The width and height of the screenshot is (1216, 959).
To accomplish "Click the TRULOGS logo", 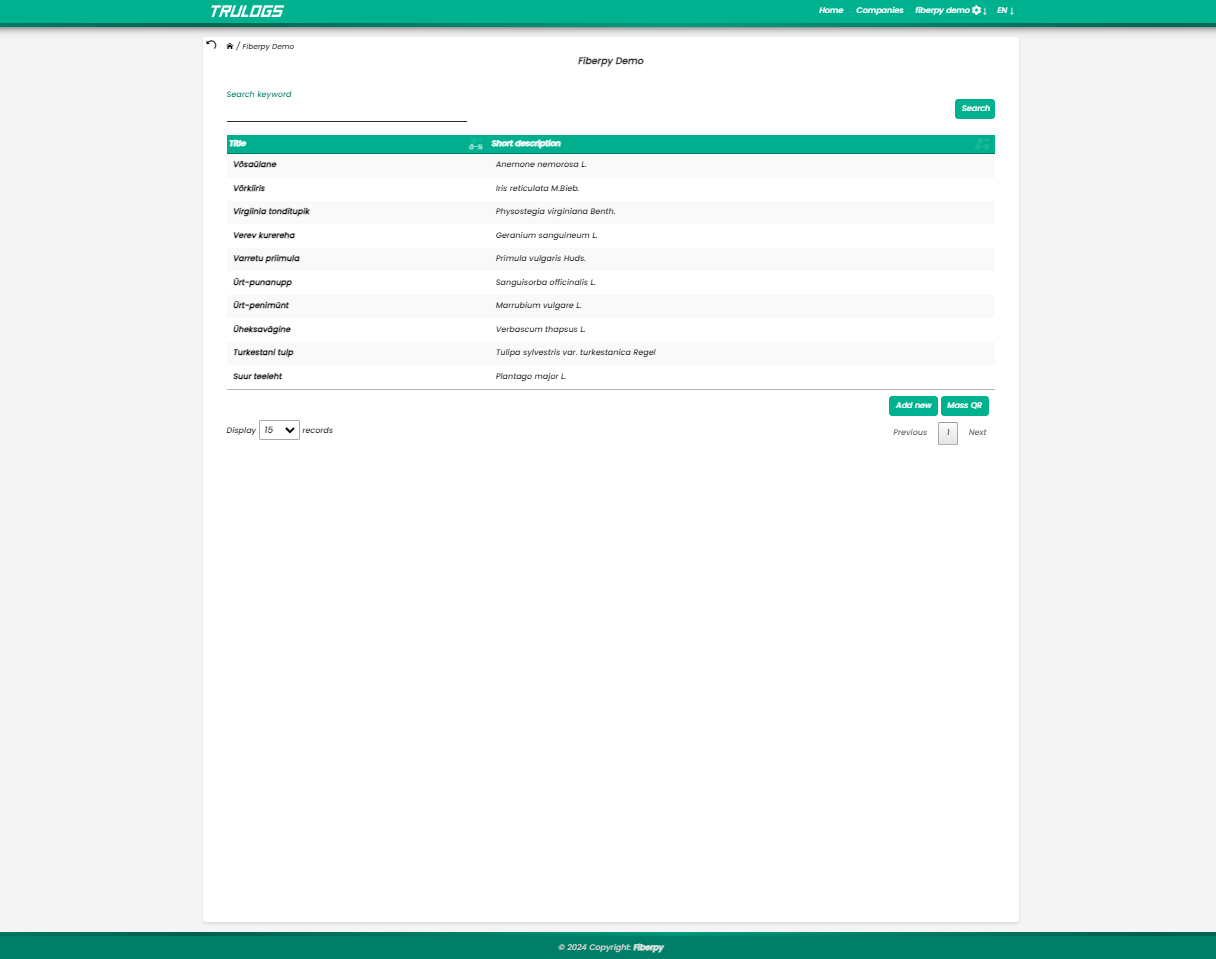I will 247,11.
